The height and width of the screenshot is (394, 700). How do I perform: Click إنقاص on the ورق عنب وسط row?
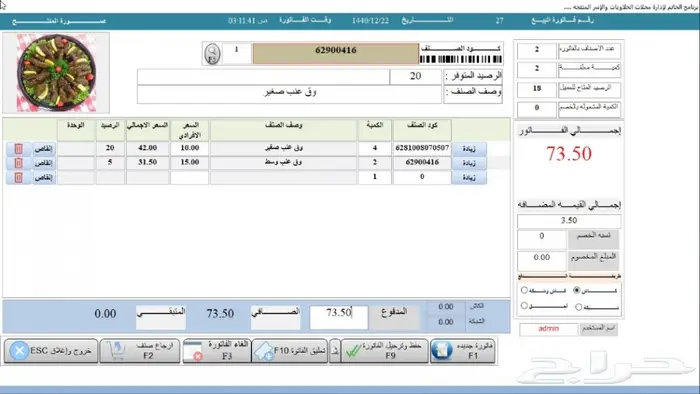[43, 163]
